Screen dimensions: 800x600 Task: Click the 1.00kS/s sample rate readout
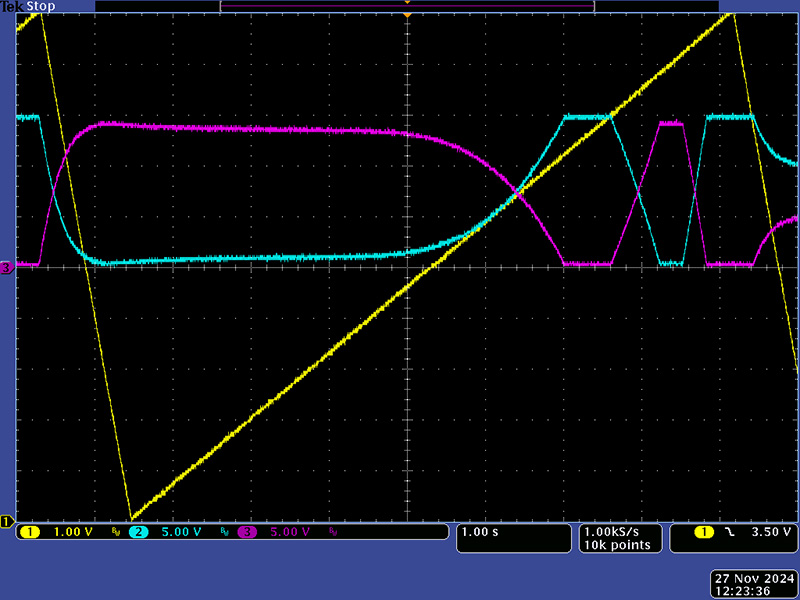616,532
